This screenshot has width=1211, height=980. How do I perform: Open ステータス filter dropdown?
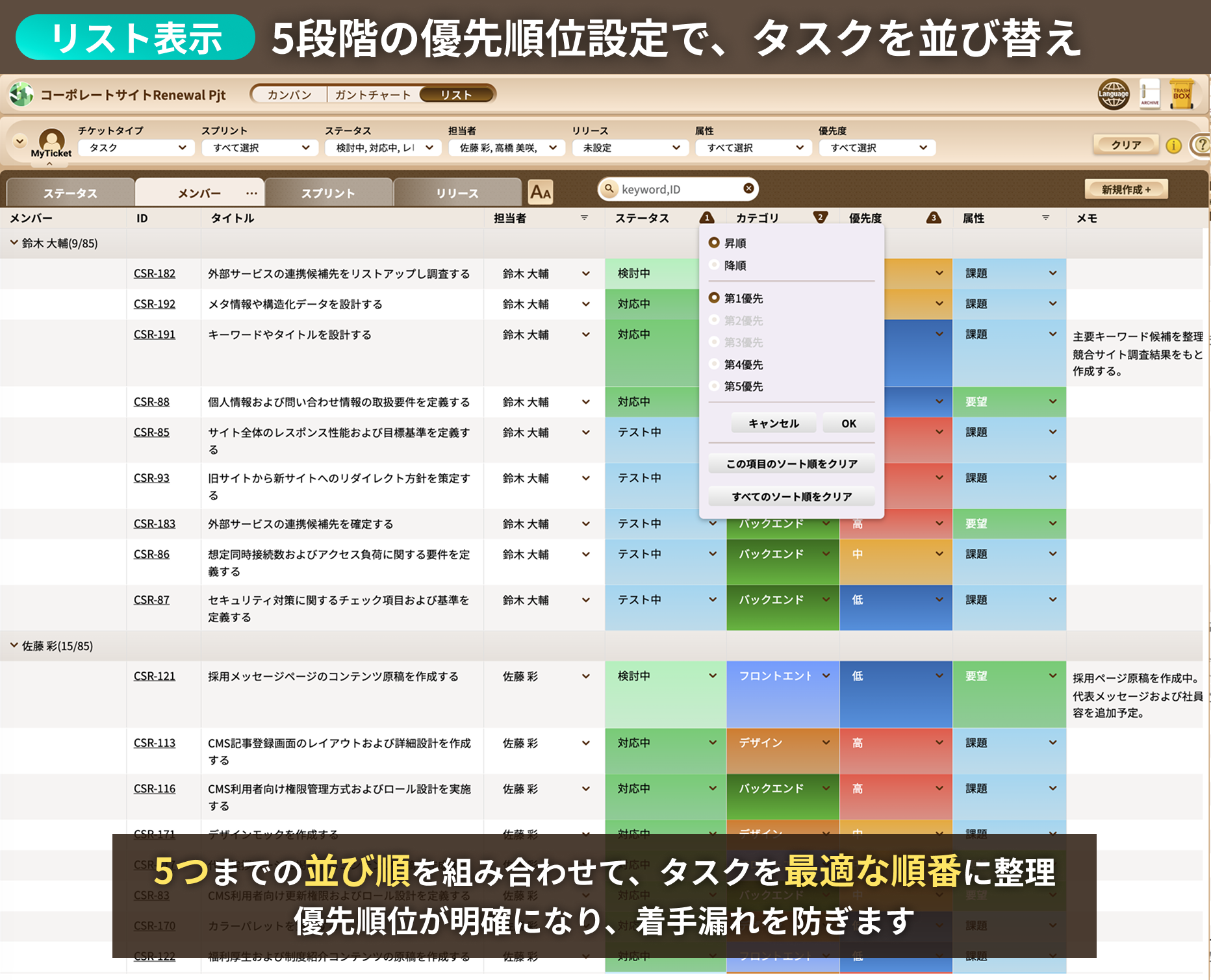[383, 148]
